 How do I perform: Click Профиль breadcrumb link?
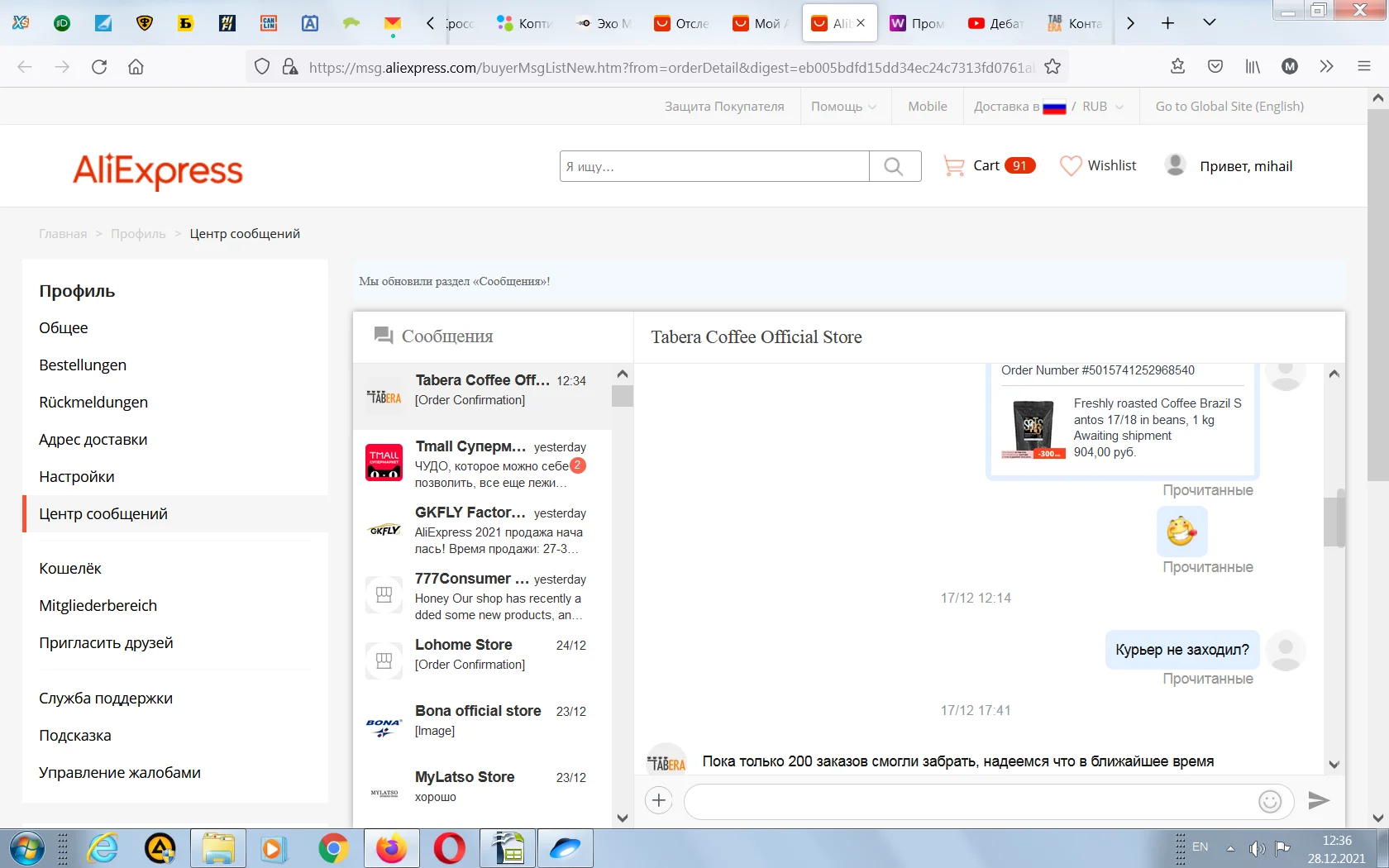(x=138, y=234)
